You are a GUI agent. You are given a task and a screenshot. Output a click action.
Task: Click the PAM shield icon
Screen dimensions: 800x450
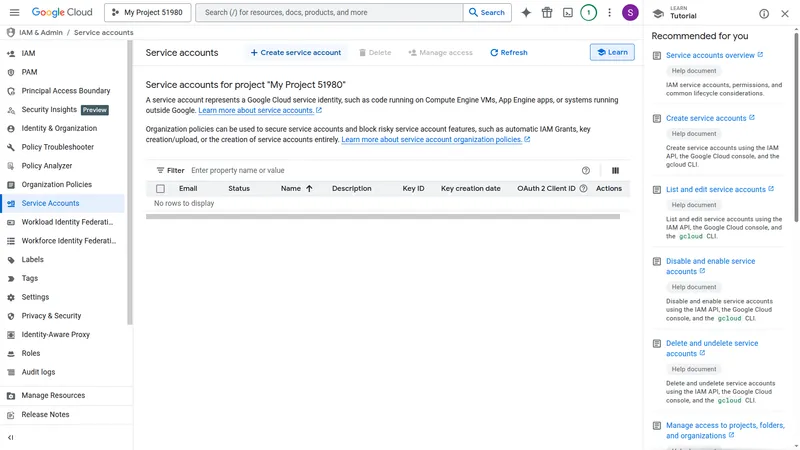tap(11, 72)
